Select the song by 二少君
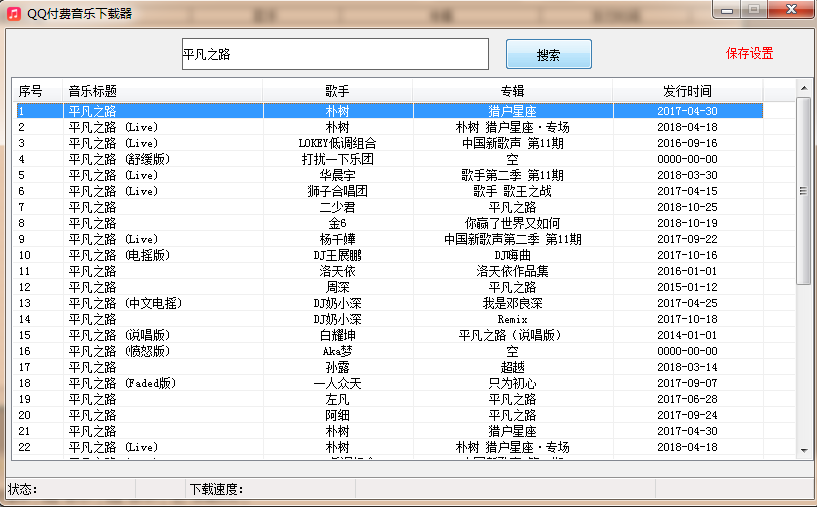 (x=388, y=207)
